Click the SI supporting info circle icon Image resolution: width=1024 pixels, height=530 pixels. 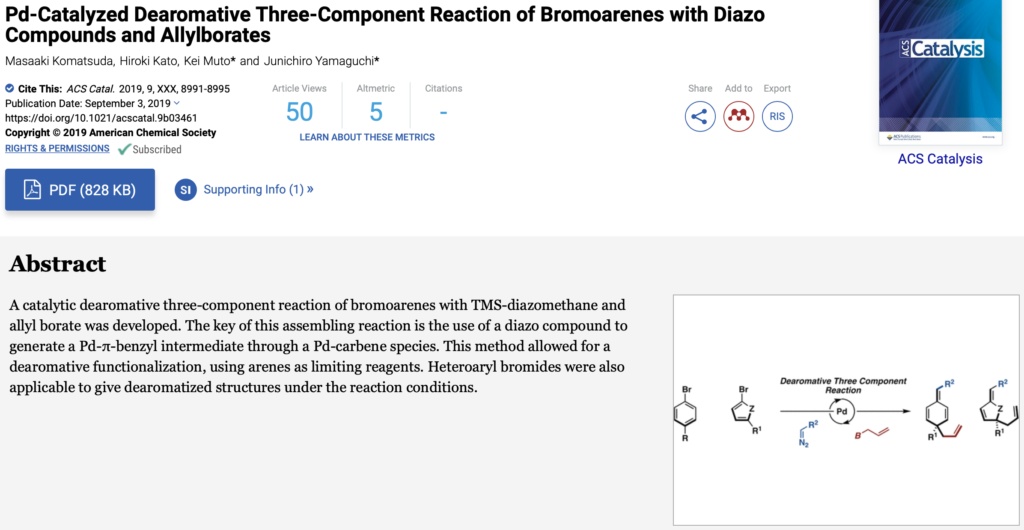coord(185,189)
